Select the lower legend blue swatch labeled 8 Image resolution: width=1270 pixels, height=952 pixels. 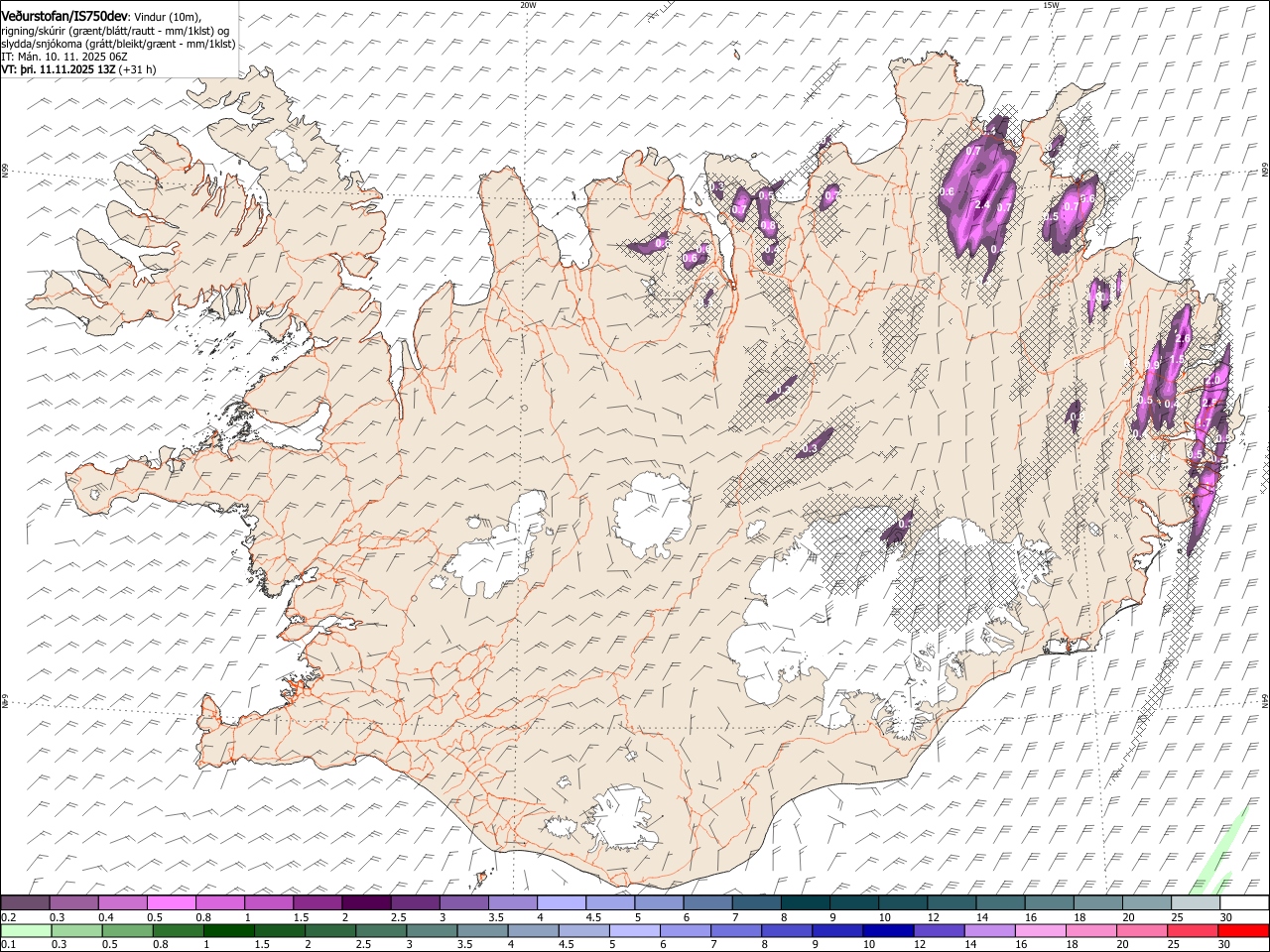tap(786, 931)
